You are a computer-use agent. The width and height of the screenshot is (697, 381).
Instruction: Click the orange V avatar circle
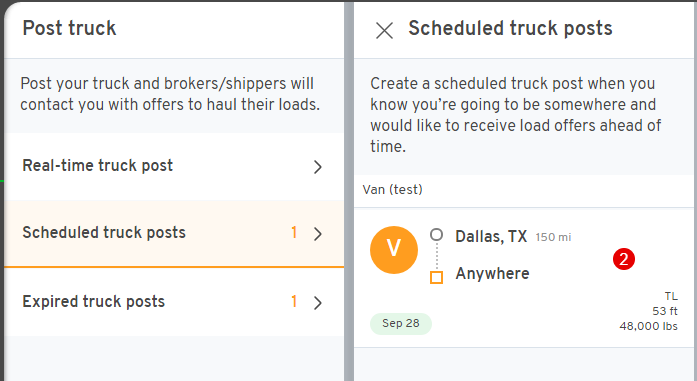pos(394,249)
